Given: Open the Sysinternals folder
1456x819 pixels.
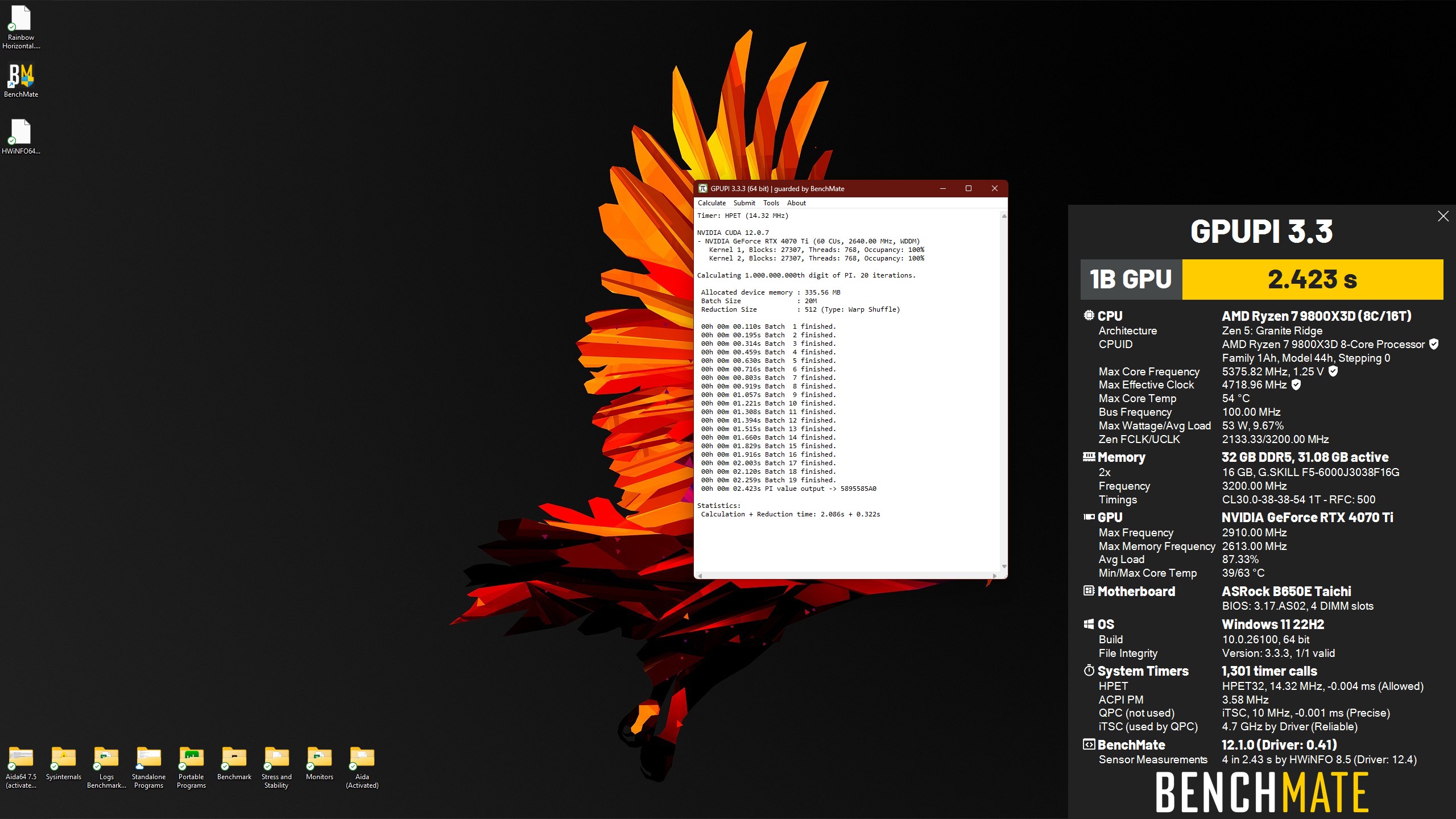Looking at the screenshot, I should tap(64, 764).
